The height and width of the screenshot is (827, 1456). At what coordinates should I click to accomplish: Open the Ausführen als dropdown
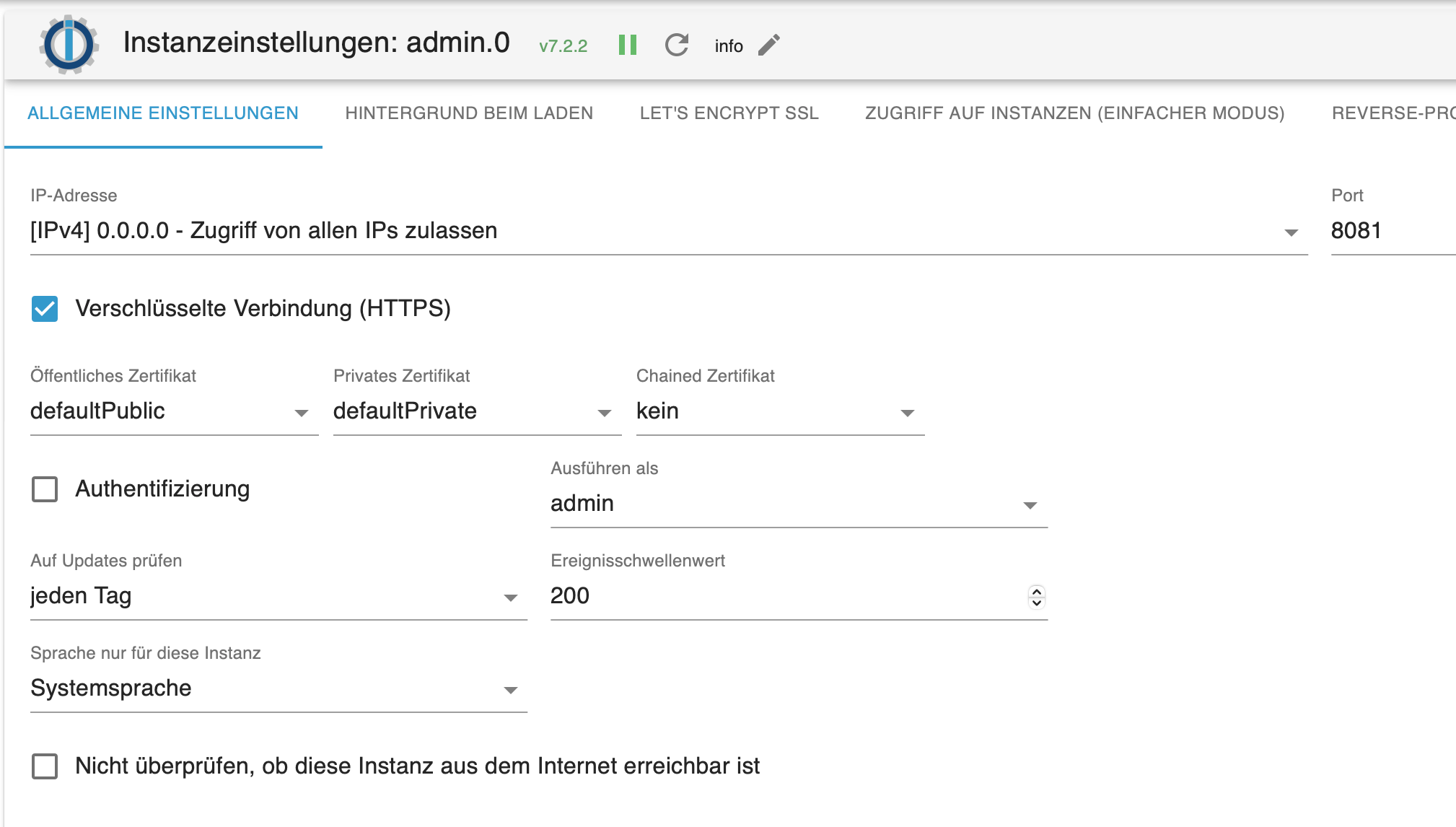coord(799,504)
